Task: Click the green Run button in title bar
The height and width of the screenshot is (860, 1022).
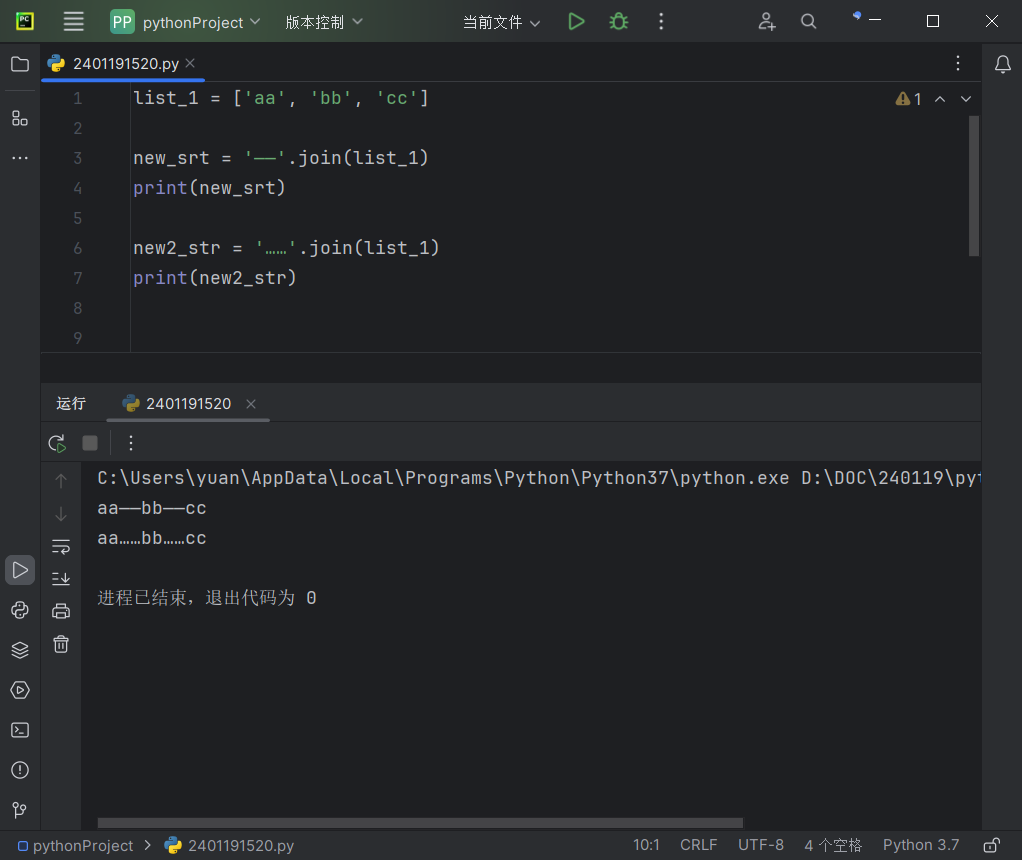Action: [576, 22]
